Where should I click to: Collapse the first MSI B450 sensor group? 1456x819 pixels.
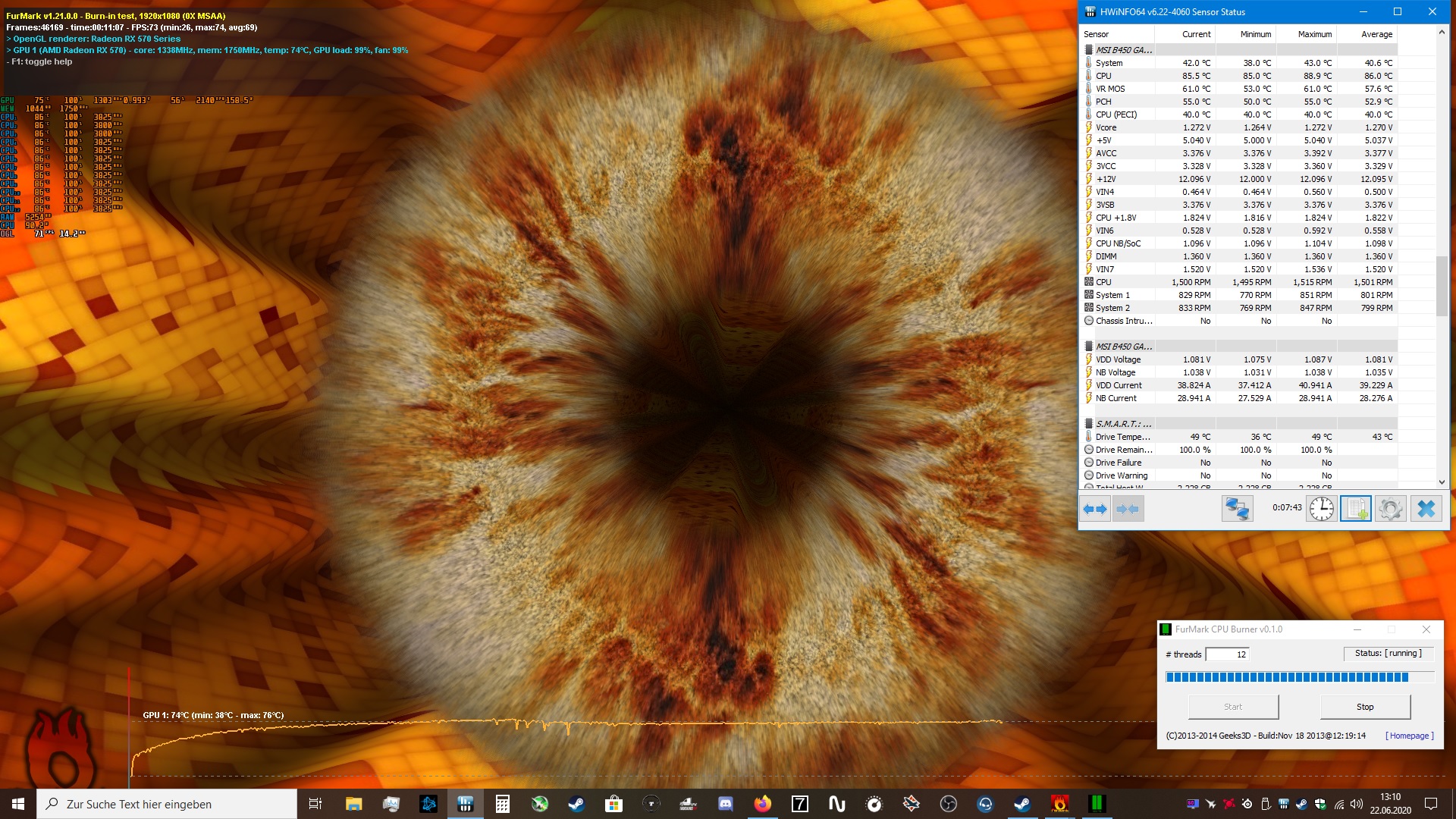pos(1122,50)
